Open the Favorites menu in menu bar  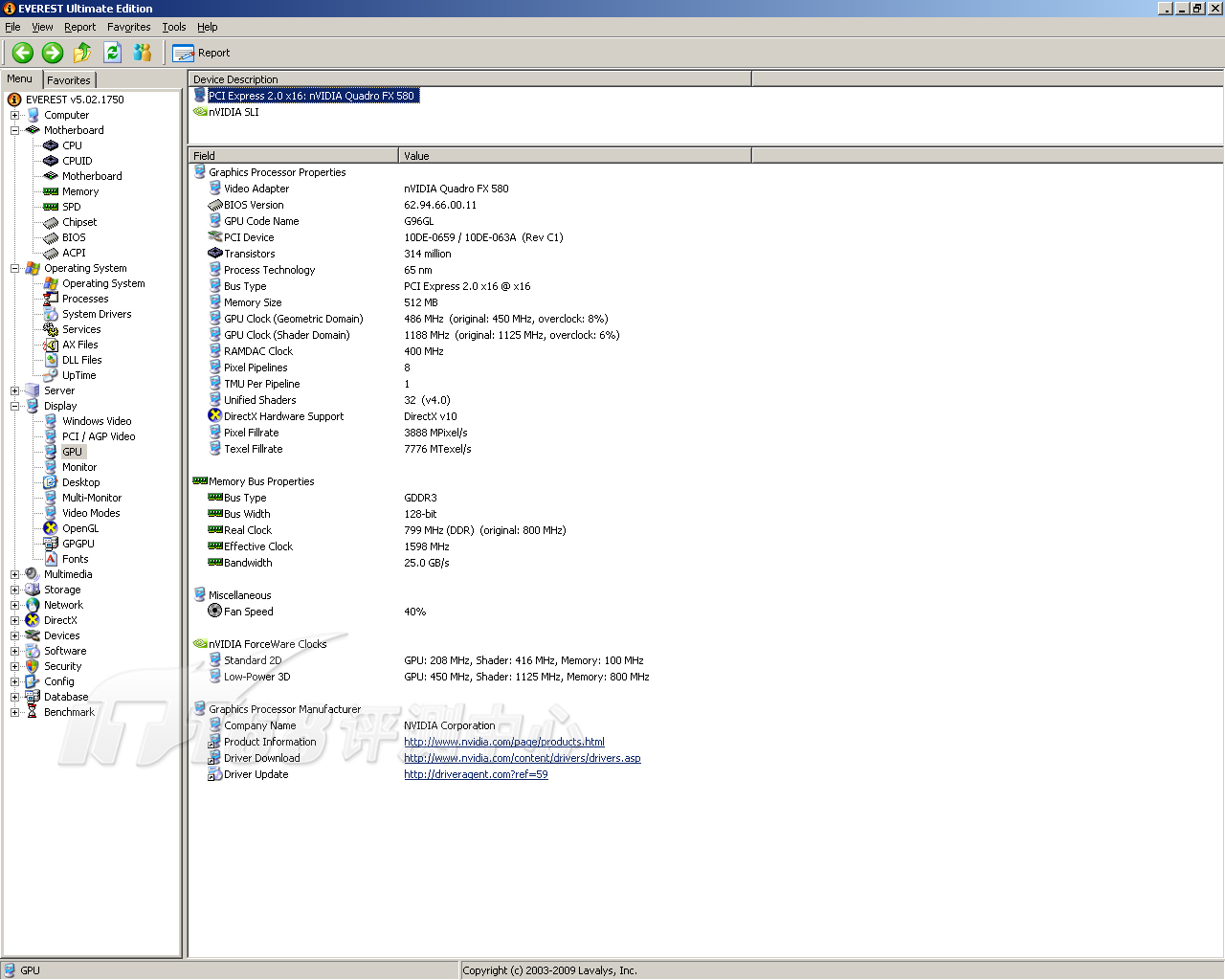pyautogui.click(x=128, y=27)
